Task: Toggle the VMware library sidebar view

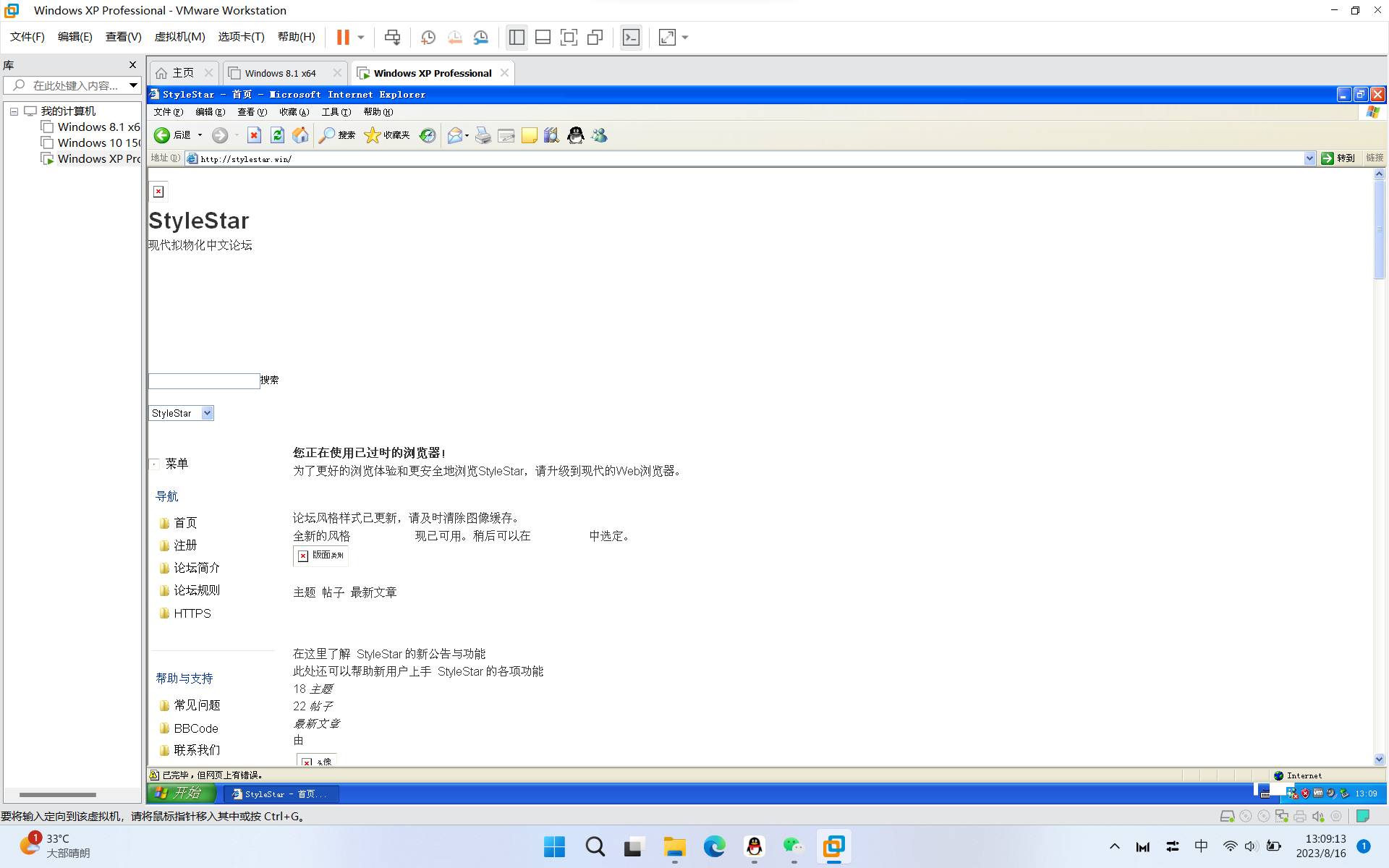Action: pyautogui.click(x=517, y=37)
